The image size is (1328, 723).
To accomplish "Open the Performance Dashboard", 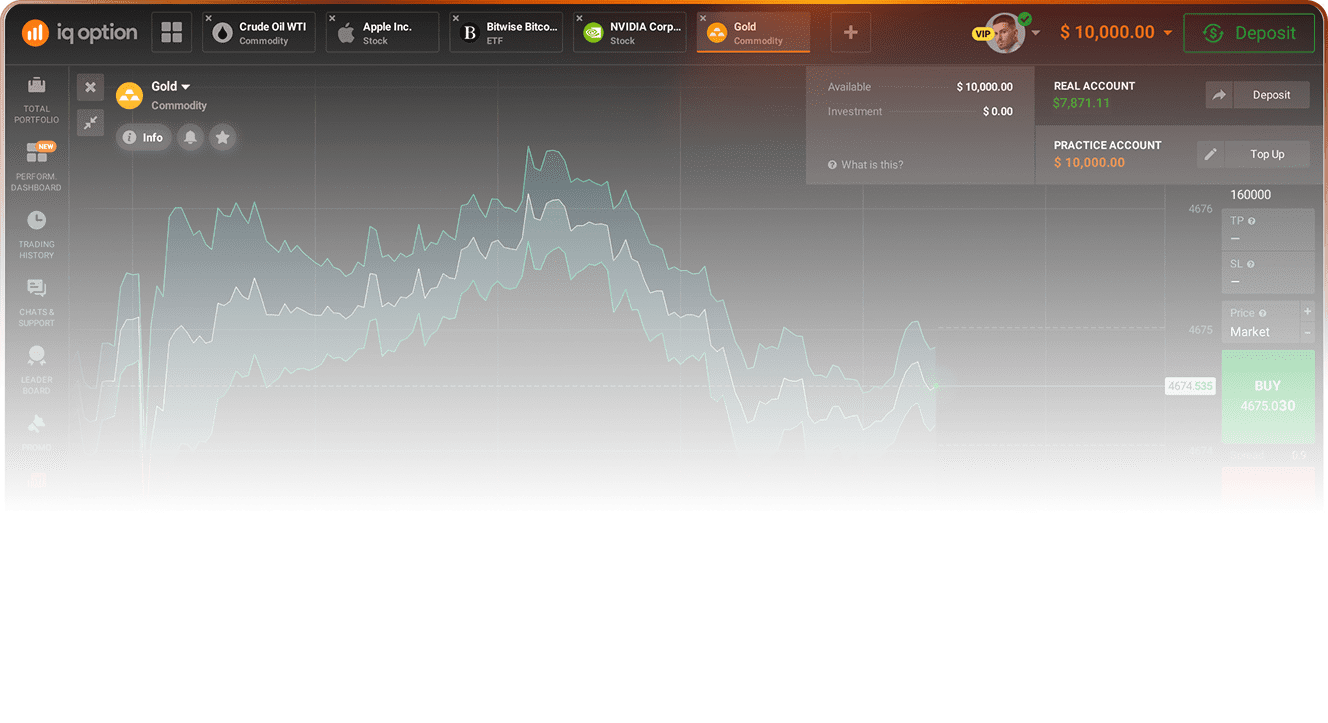I will tap(36, 160).
